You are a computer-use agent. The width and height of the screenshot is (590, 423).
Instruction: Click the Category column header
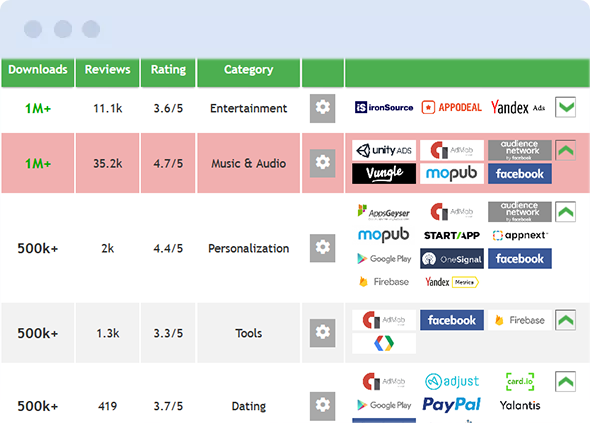[249, 70]
